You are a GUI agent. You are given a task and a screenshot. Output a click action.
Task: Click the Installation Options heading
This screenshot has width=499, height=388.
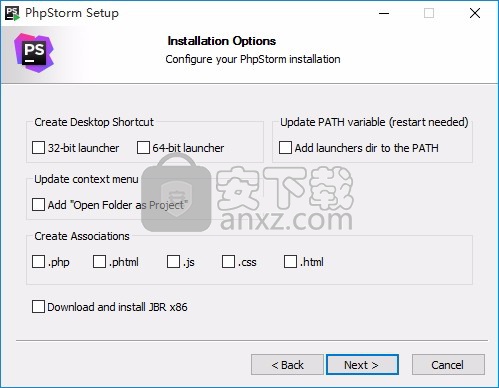pos(222,41)
